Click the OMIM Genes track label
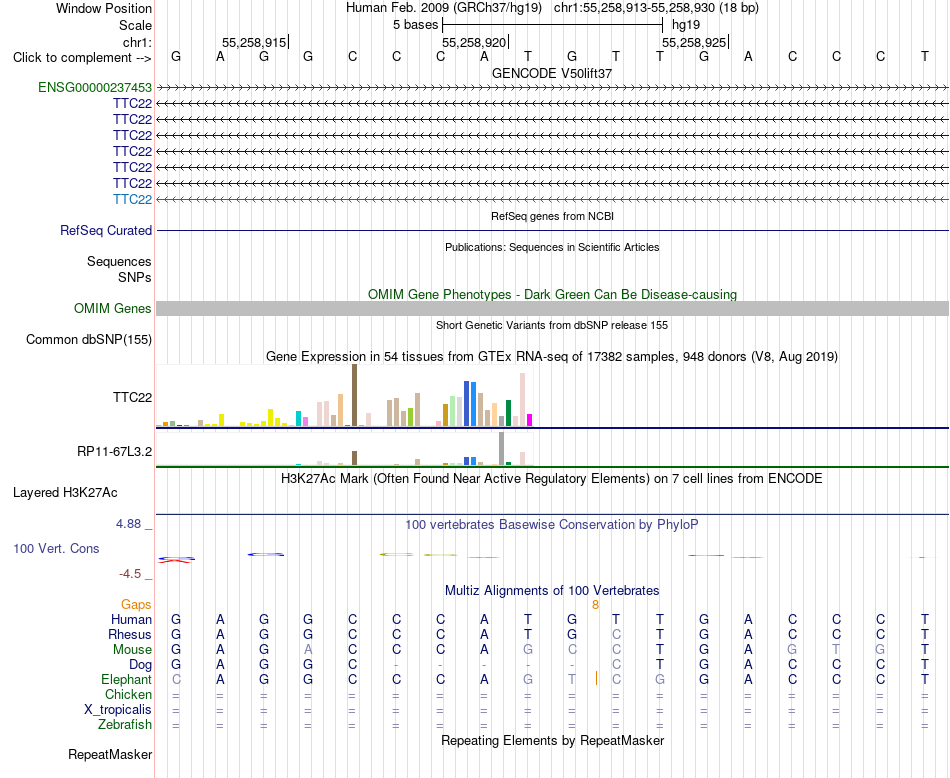Image resolution: width=950 pixels, height=778 pixels. [113, 308]
